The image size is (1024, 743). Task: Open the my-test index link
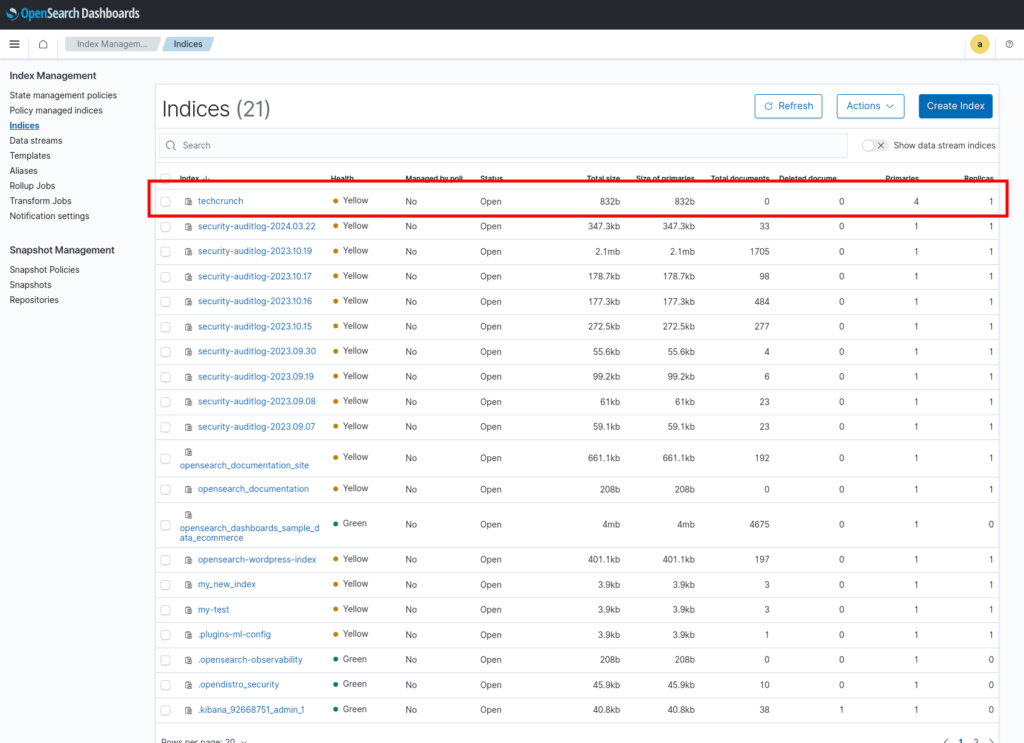214,610
